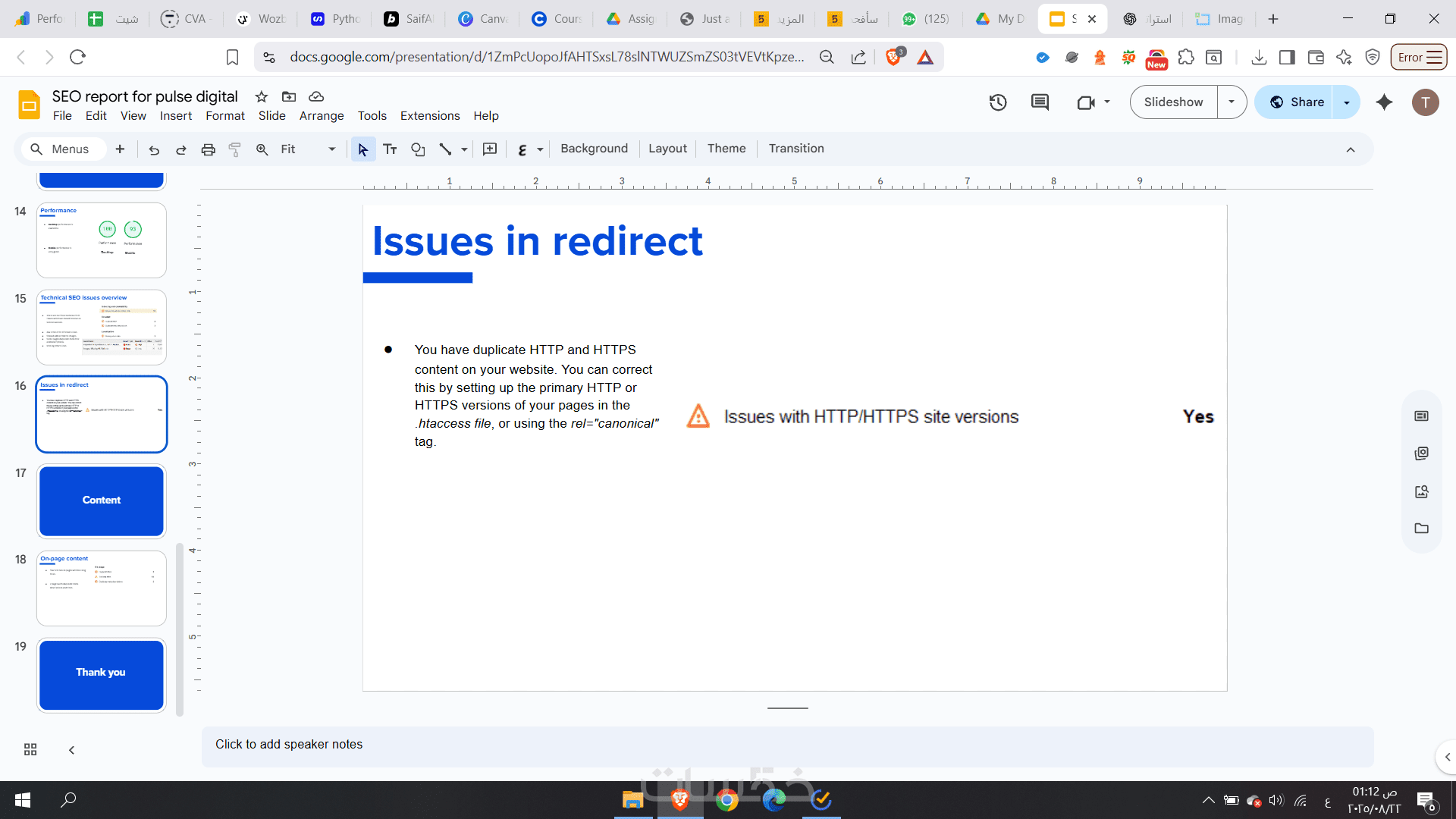The width and height of the screenshot is (1456, 819).
Task: Click the Transition button
Action: click(795, 149)
